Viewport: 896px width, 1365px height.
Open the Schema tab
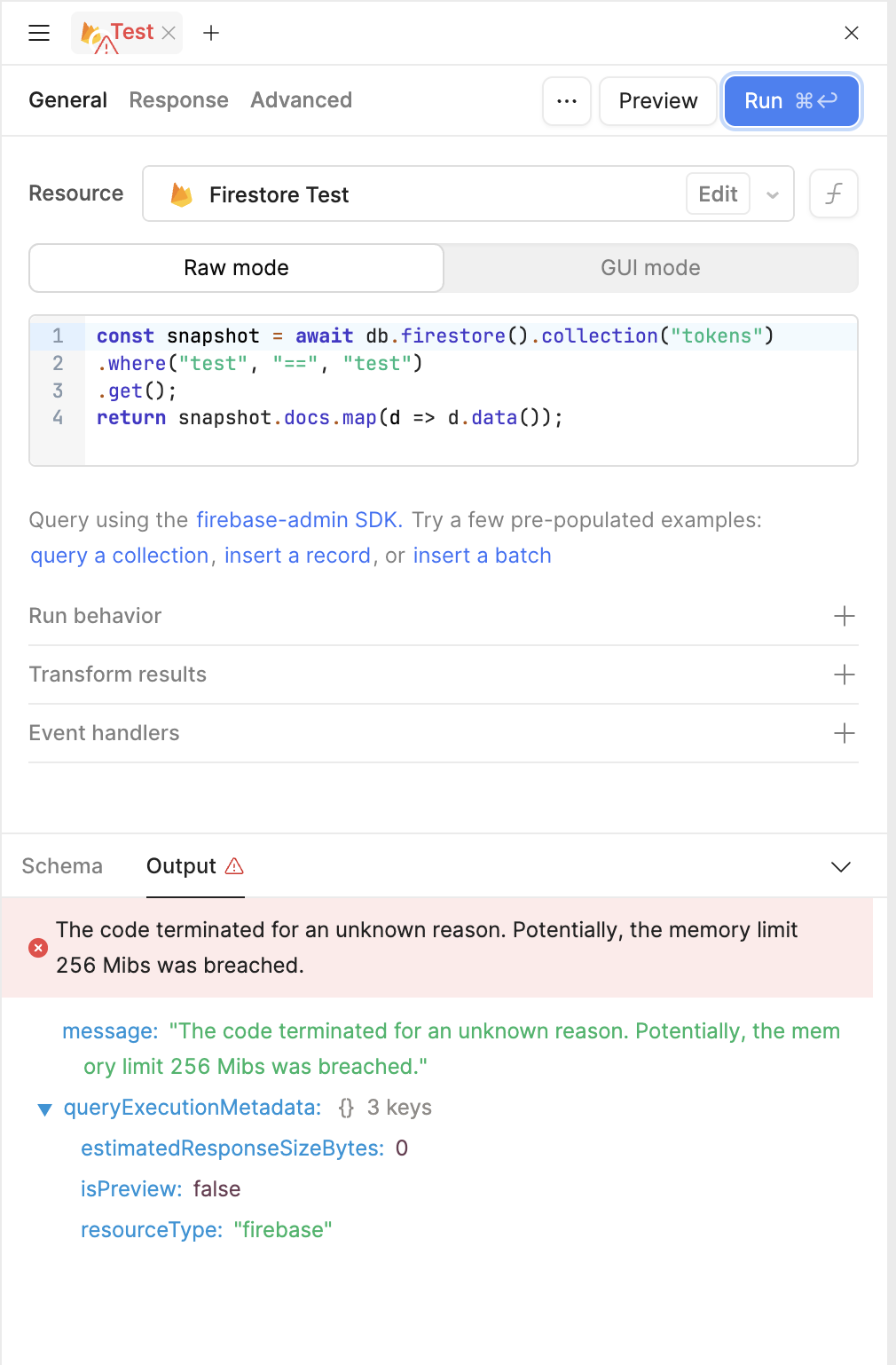(x=62, y=866)
